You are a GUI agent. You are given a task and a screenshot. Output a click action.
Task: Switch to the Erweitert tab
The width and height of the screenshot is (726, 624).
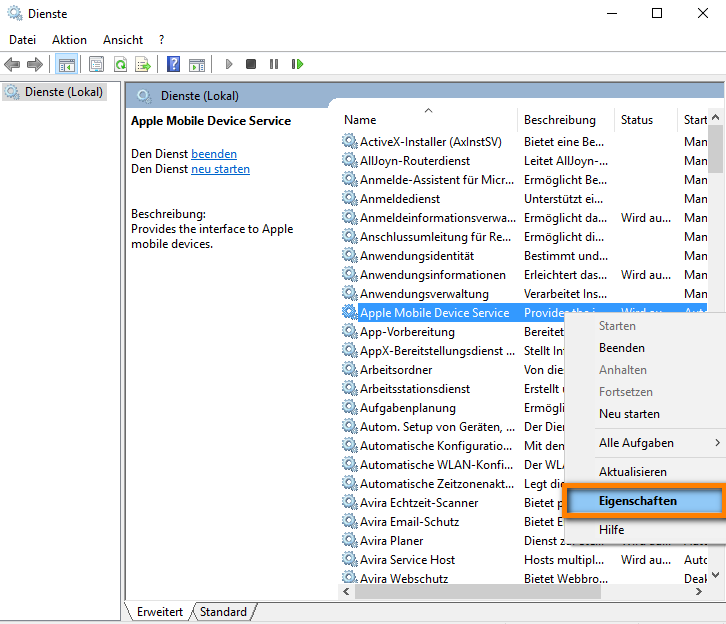pos(160,612)
